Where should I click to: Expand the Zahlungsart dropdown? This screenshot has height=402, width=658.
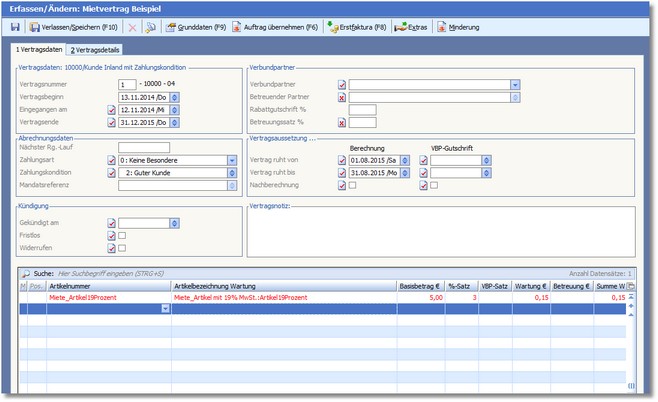[231, 160]
